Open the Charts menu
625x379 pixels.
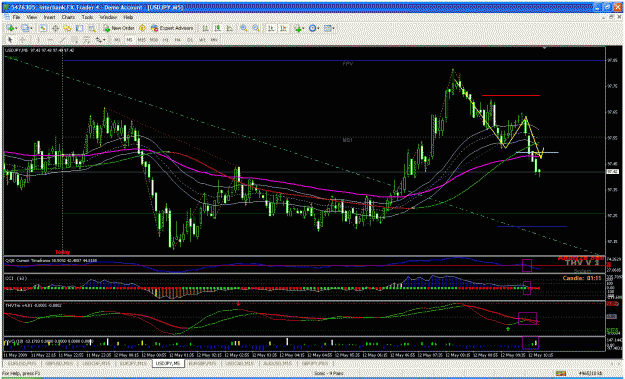[68, 18]
